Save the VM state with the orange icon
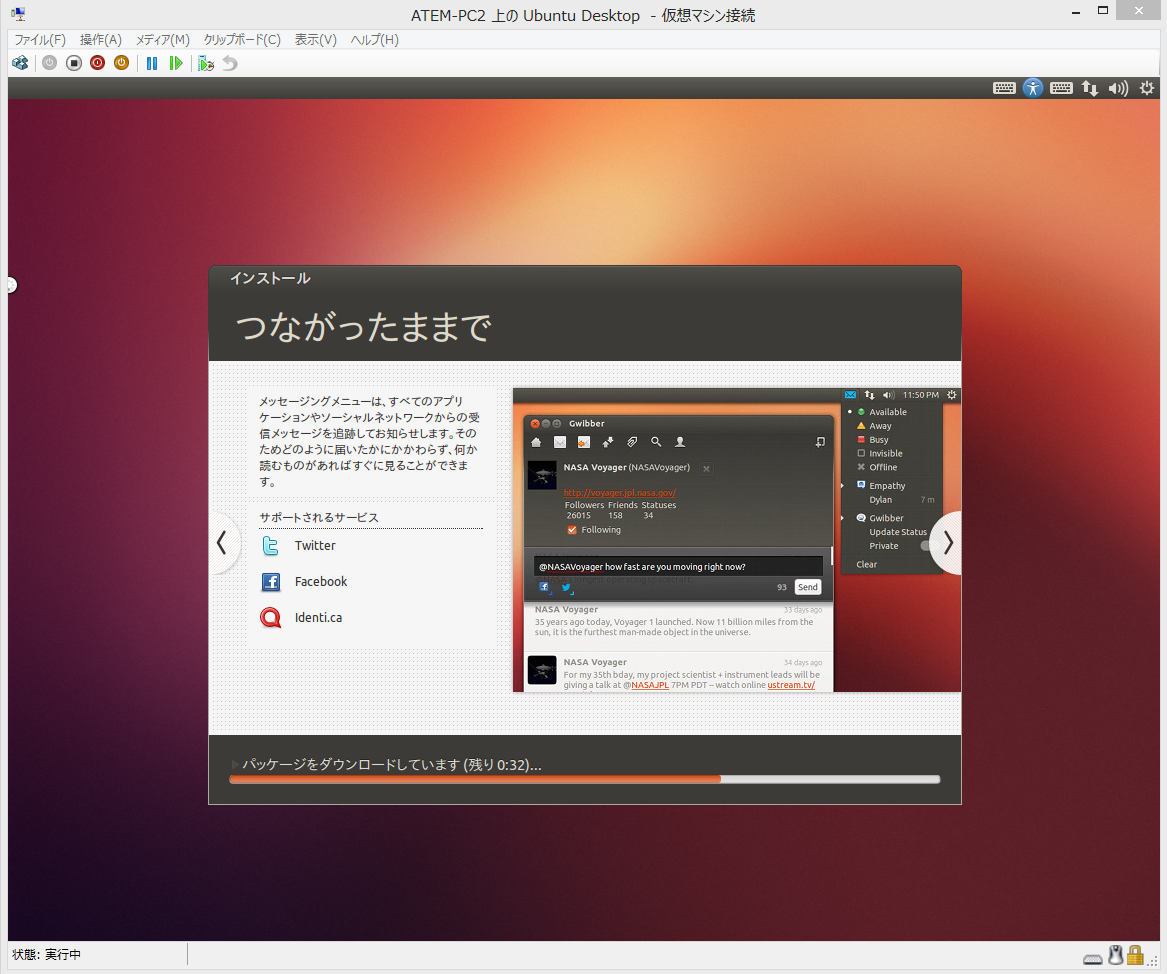The image size is (1167, 974). (x=121, y=63)
